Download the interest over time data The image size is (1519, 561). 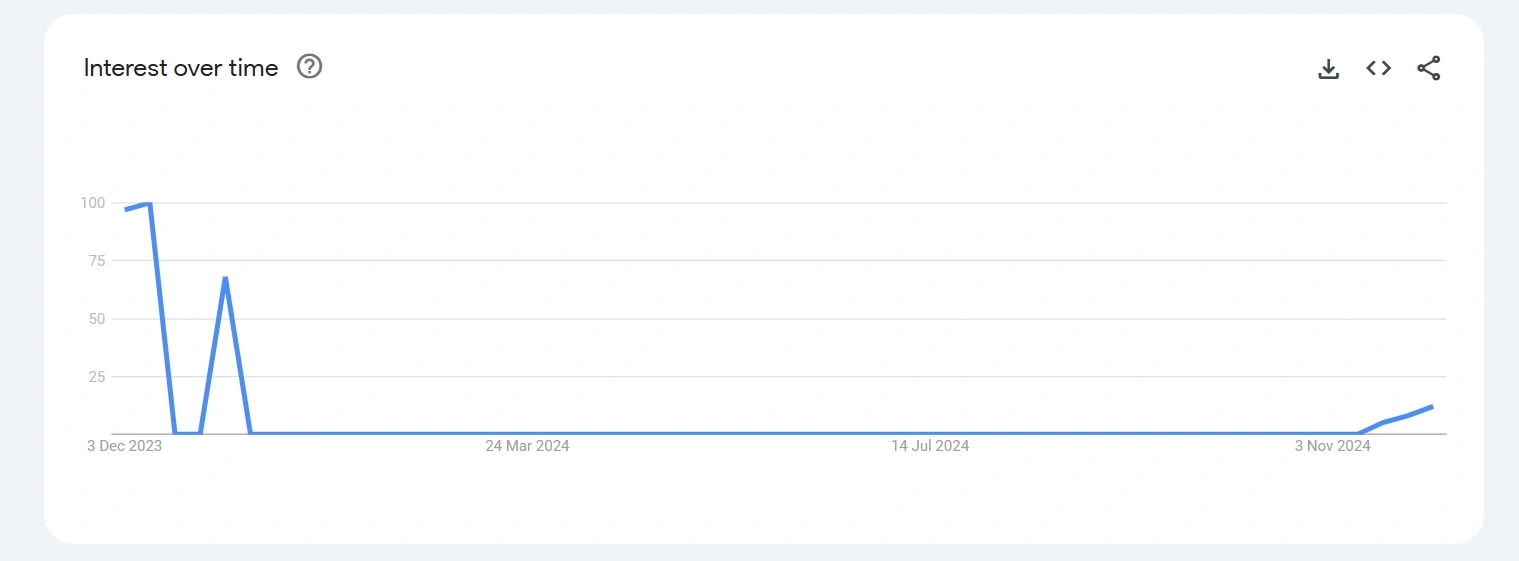pos(1328,68)
